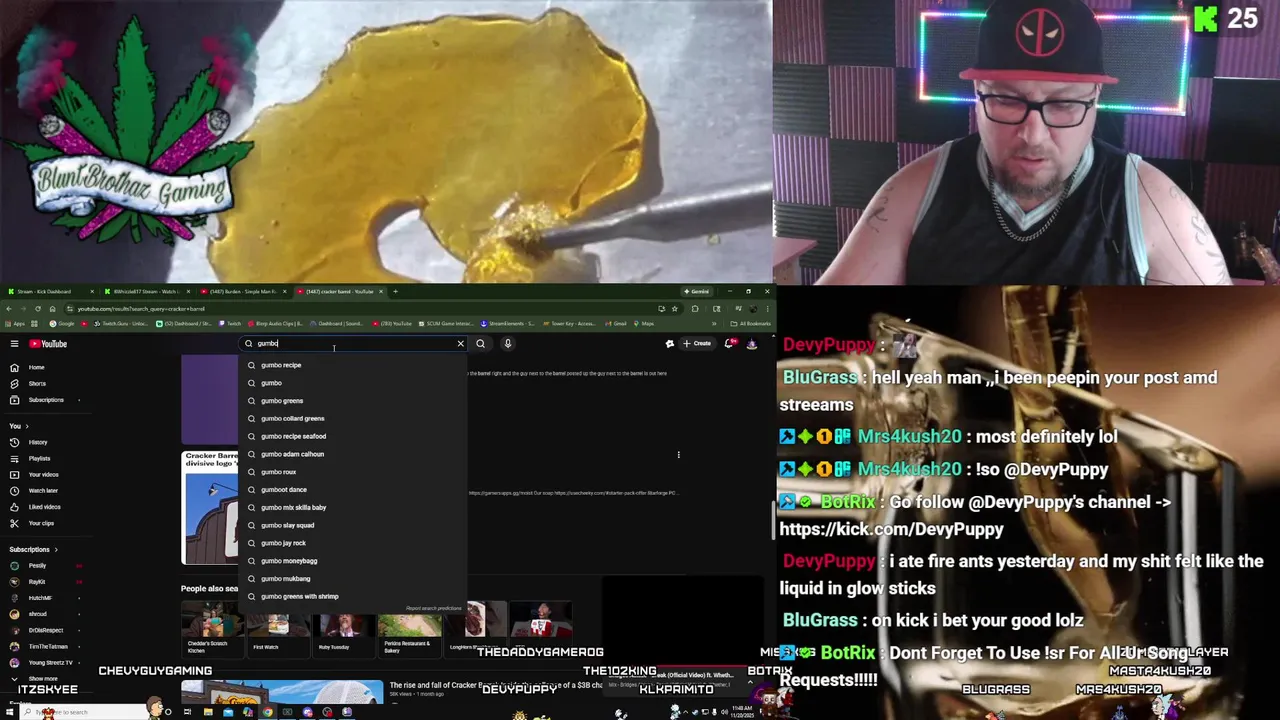Click the Gemini button in Chrome
1280x720 pixels.
coord(699,291)
